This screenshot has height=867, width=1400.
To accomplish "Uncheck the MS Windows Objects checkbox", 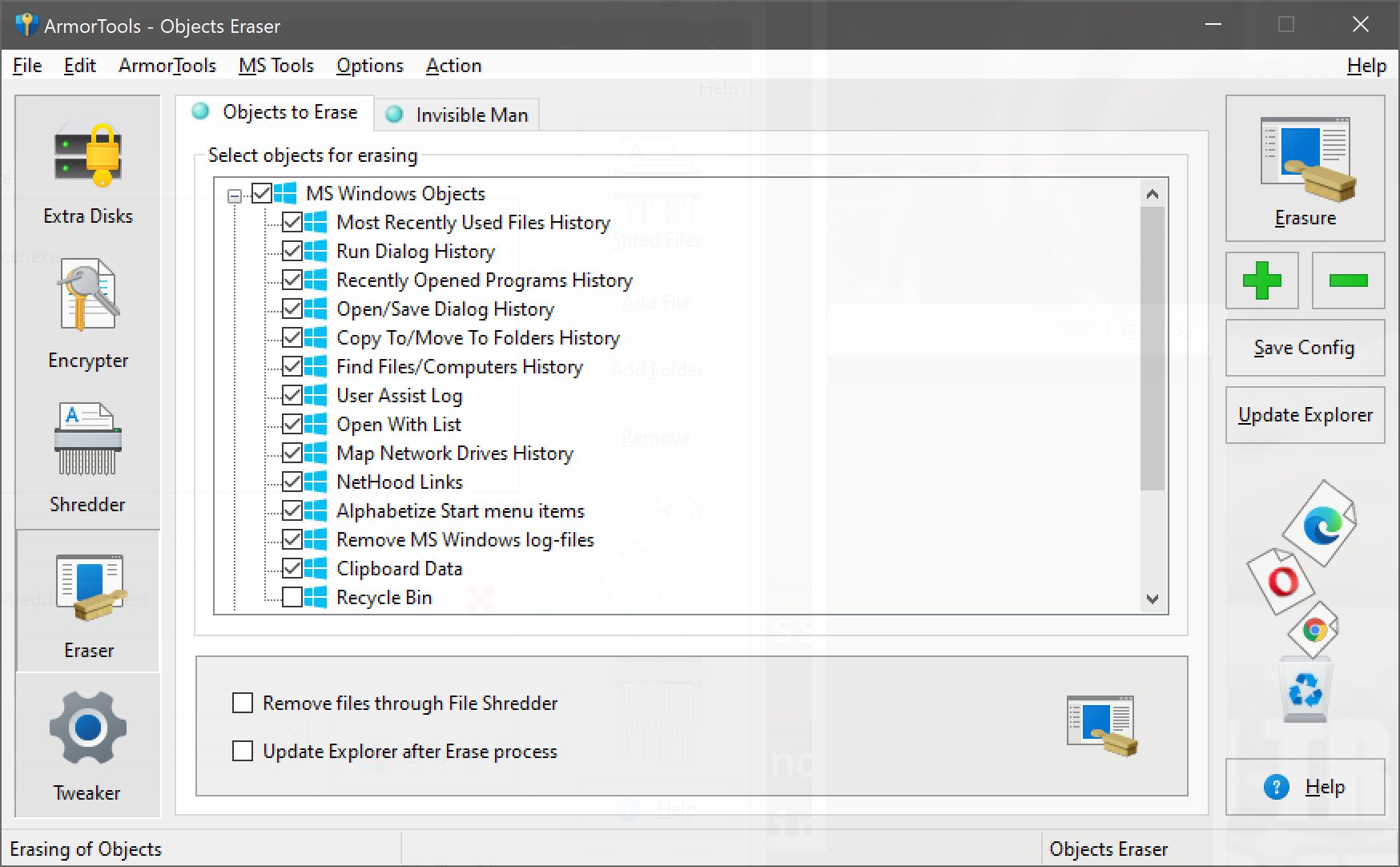I will click(262, 193).
